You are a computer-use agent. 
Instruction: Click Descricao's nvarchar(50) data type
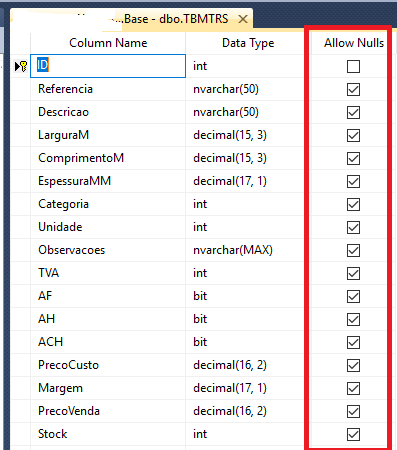click(x=245, y=112)
